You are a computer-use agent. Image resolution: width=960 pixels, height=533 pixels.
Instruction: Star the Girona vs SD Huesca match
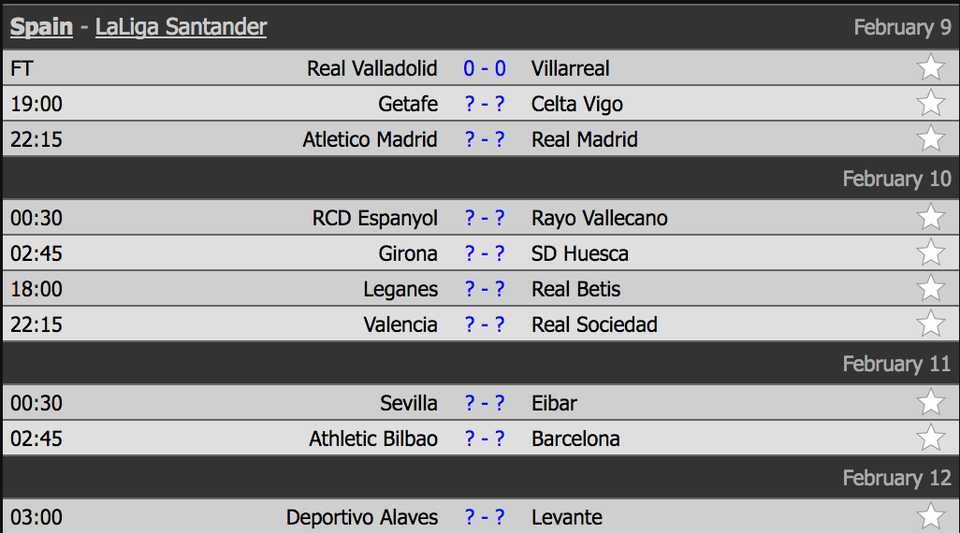coord(931,252)
